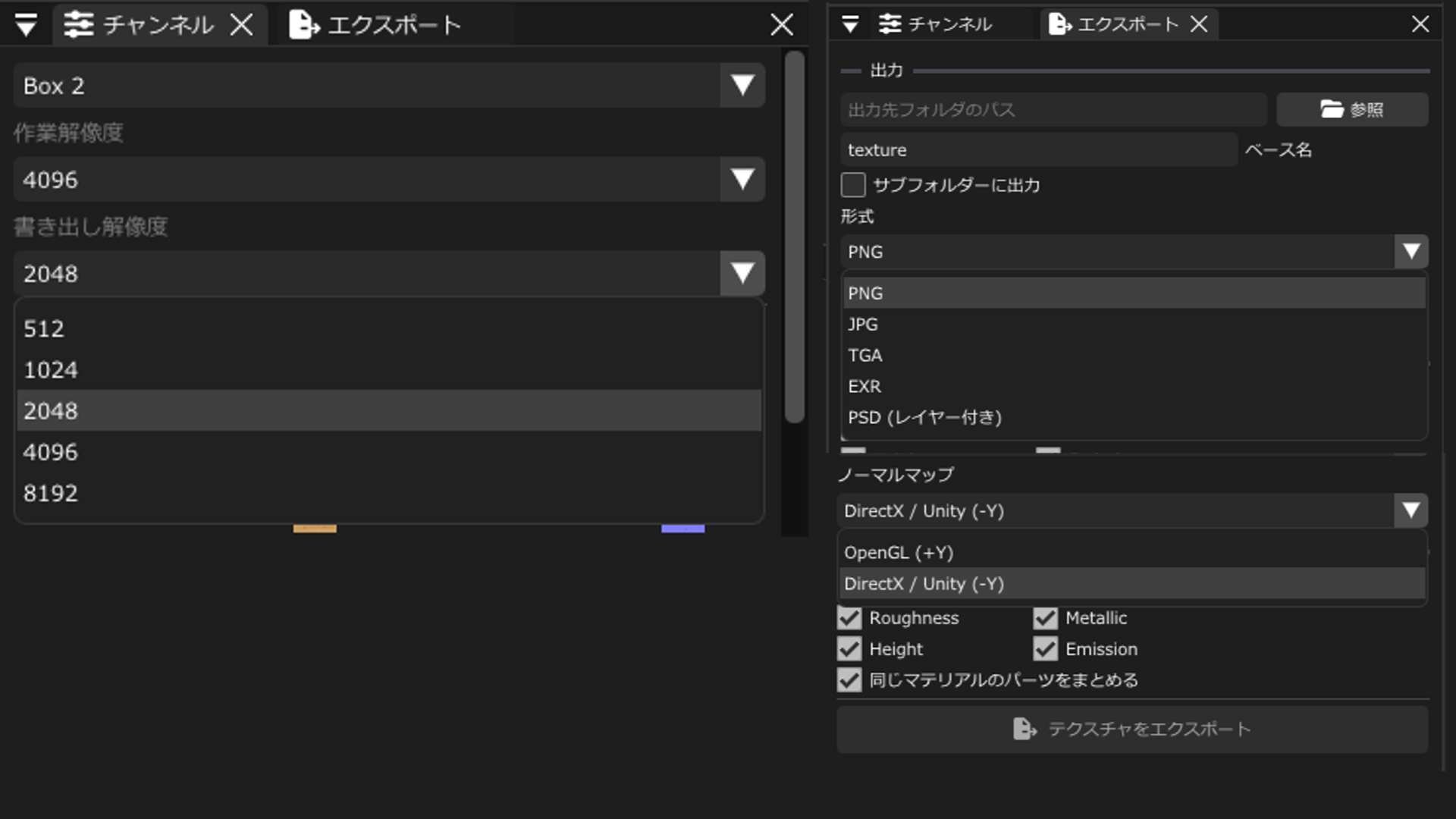Select JPG format option
Screen dimensions: 1456x819
tap(1134, 324)
